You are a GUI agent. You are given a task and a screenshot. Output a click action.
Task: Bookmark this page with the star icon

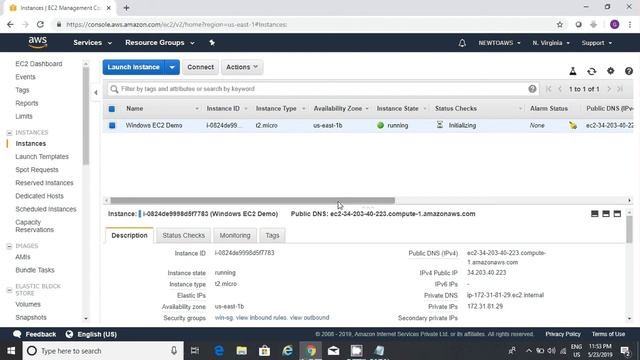click(560, 24)
